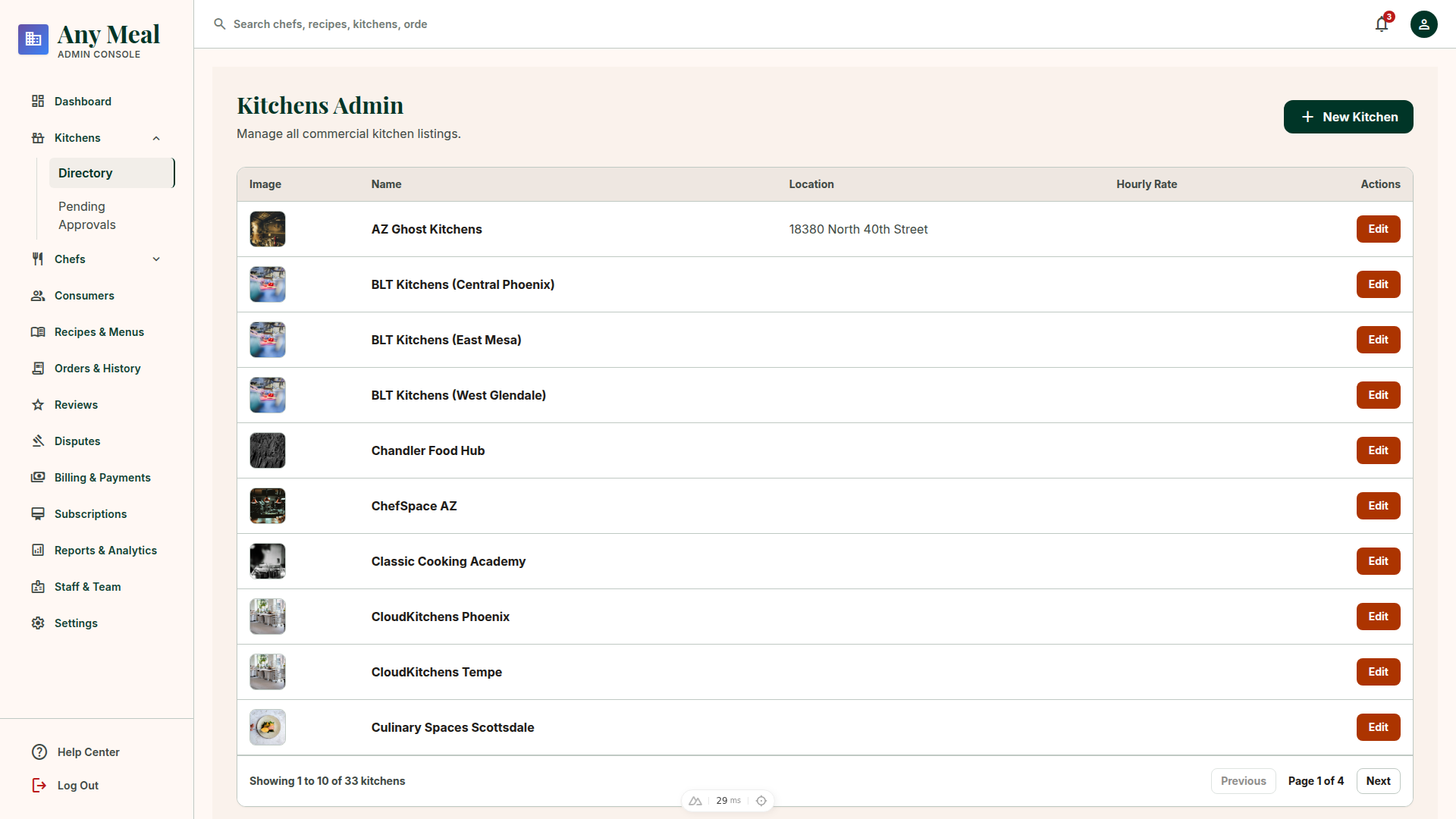1456x819 pixels.
Task: Click the Hourly Rate column header
Action: pos(1147,184)
